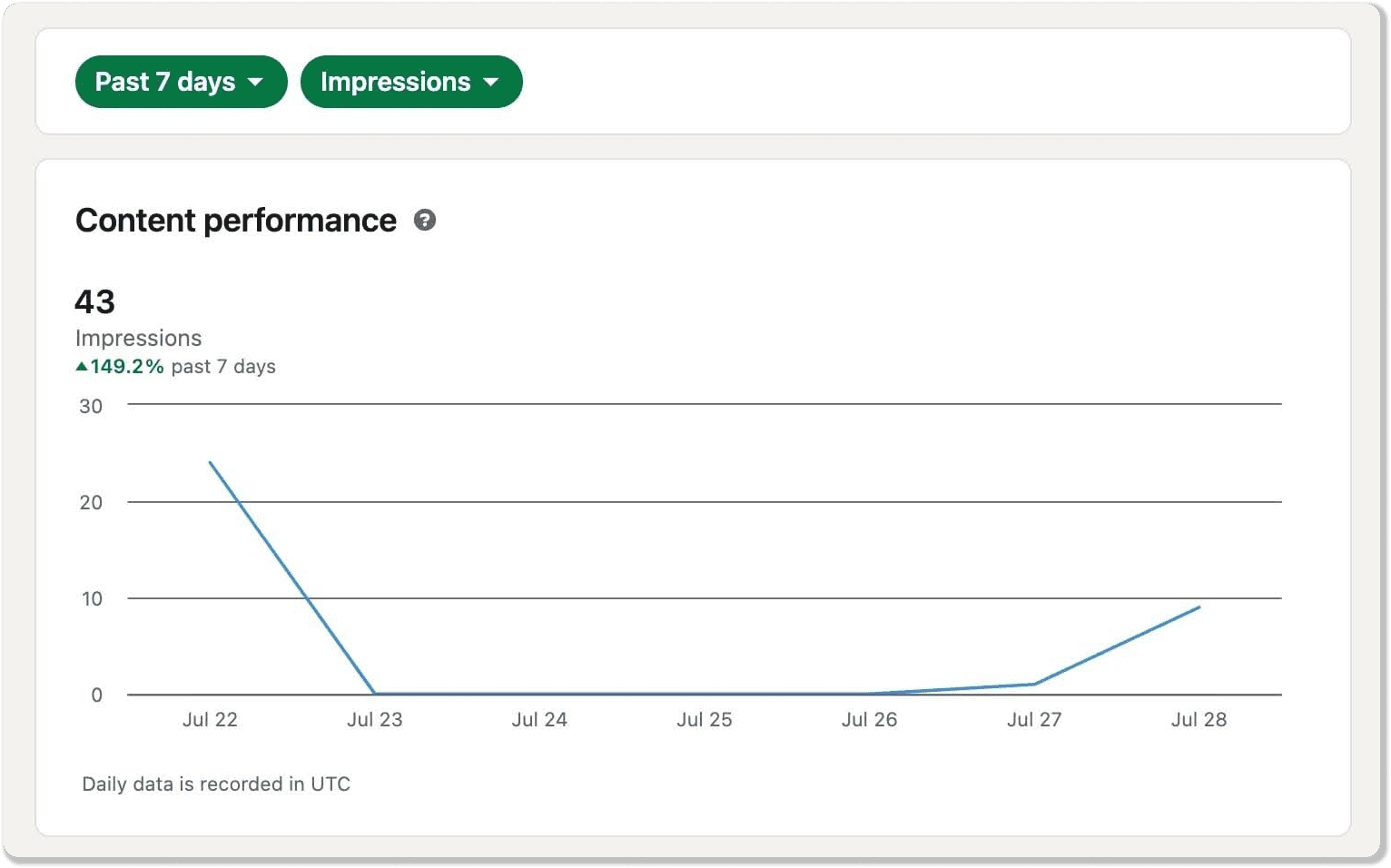Click the 20 y-axis label
The width and height of the screenshot is (1391, 868).
point(91,502)
